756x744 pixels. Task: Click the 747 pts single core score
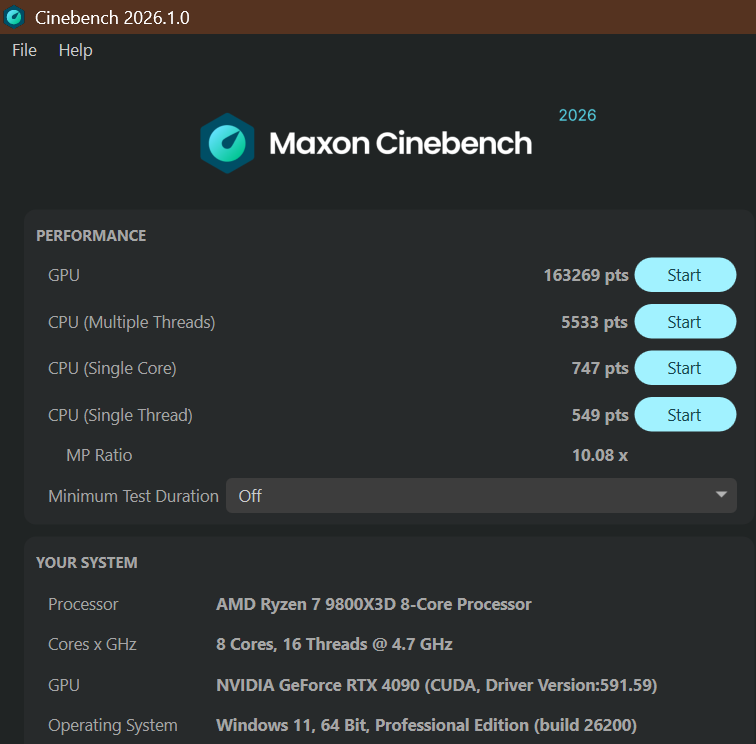pos(600,368)
